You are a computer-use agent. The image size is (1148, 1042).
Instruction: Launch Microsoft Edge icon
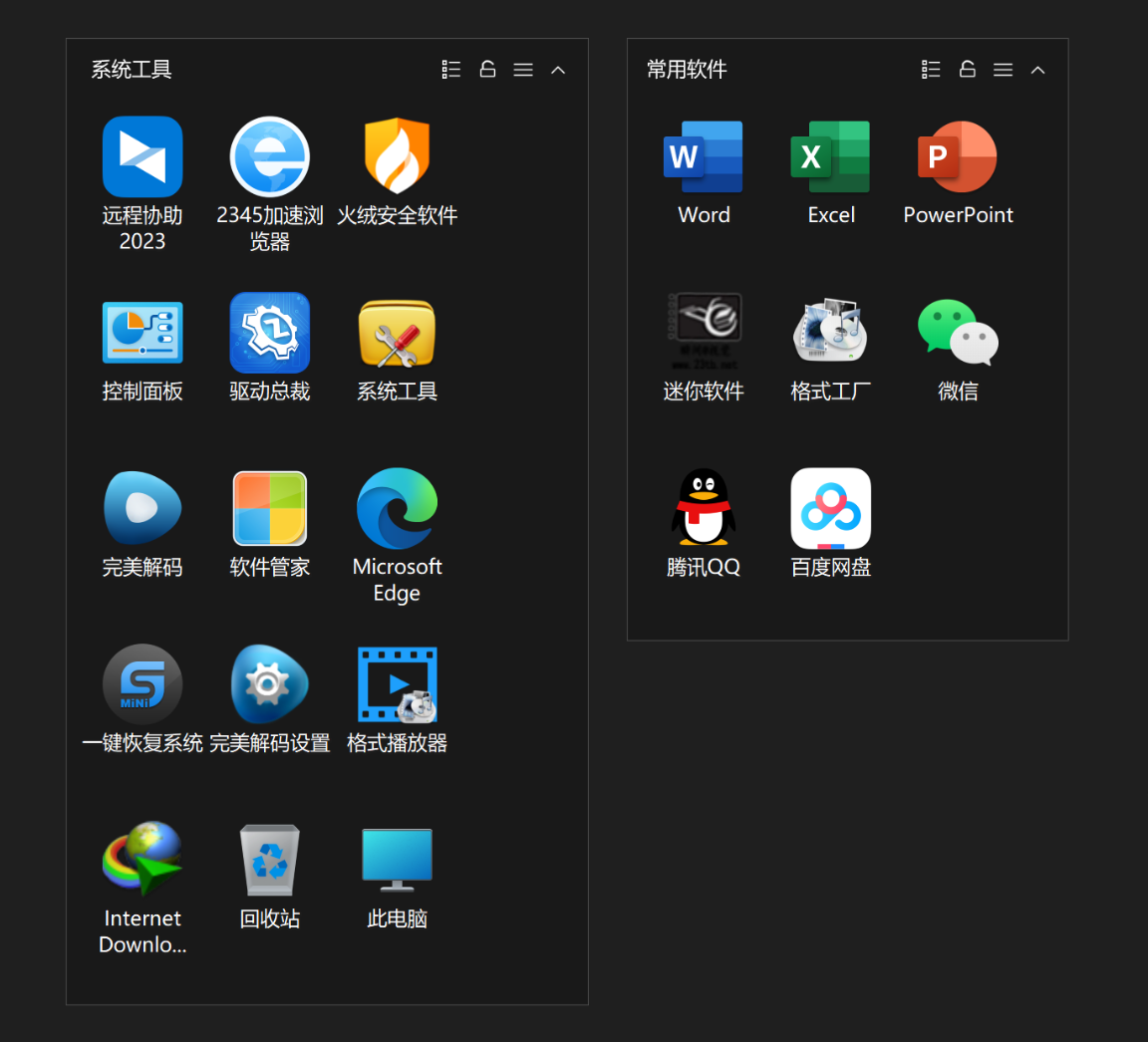click(x=397, y=509)
